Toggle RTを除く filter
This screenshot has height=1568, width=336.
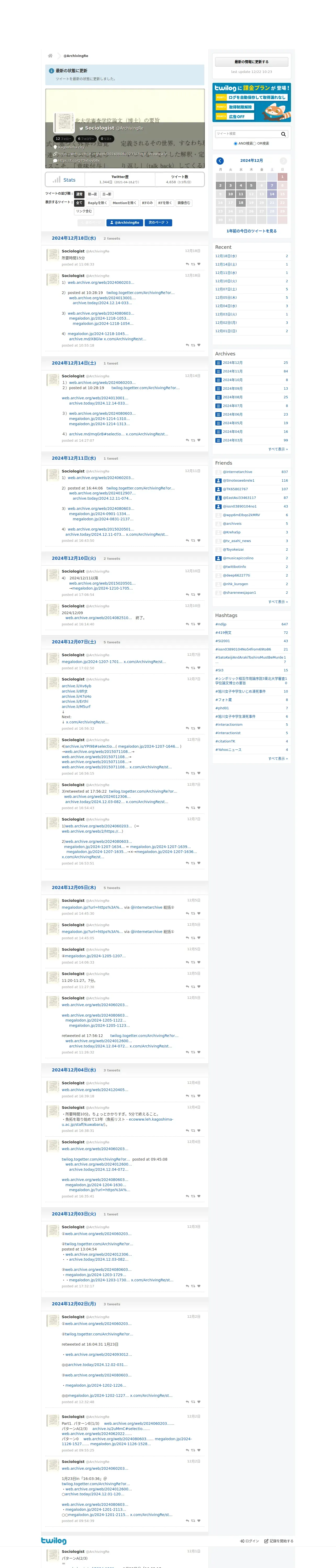pyautogui.click(x=165, y=203)
